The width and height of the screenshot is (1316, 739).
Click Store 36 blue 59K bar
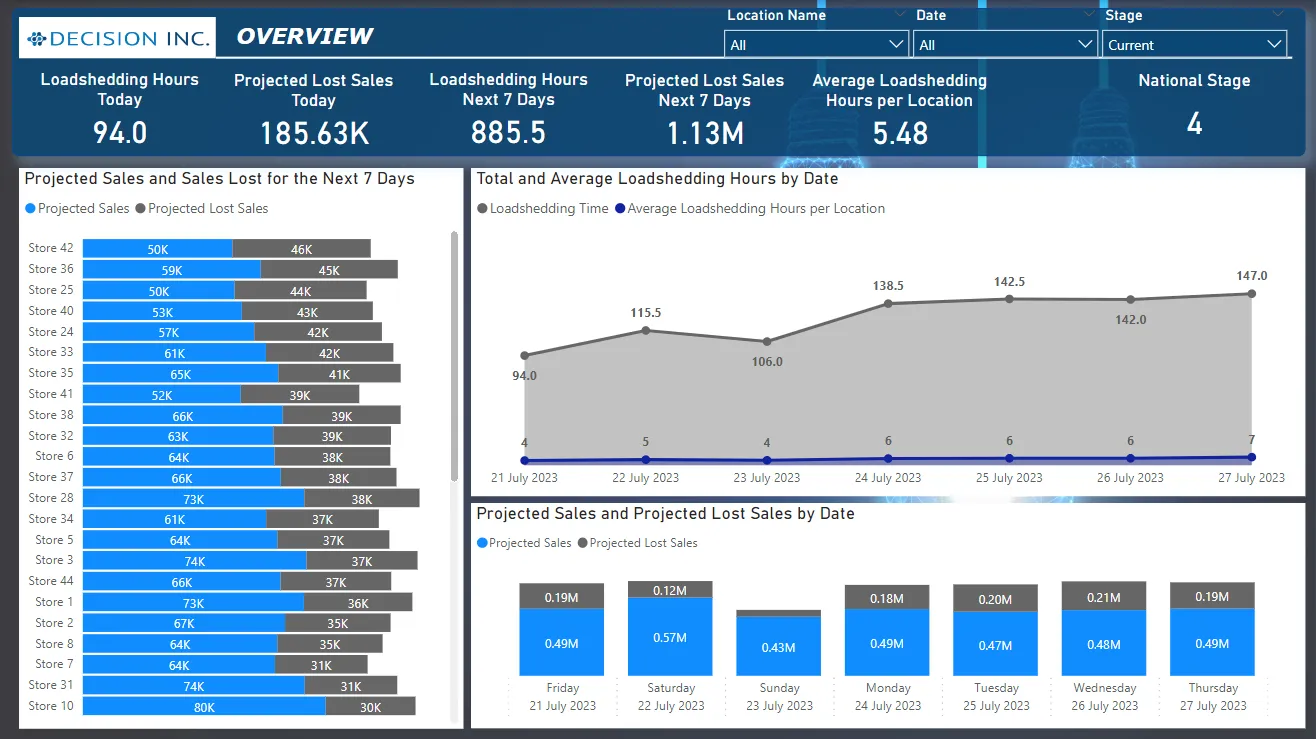click(172, 269)
